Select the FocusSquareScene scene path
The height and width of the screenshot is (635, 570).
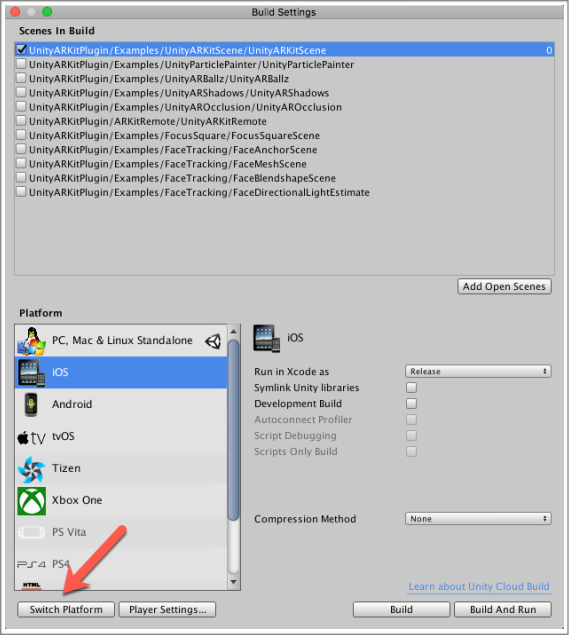click(x=174, y=135)
